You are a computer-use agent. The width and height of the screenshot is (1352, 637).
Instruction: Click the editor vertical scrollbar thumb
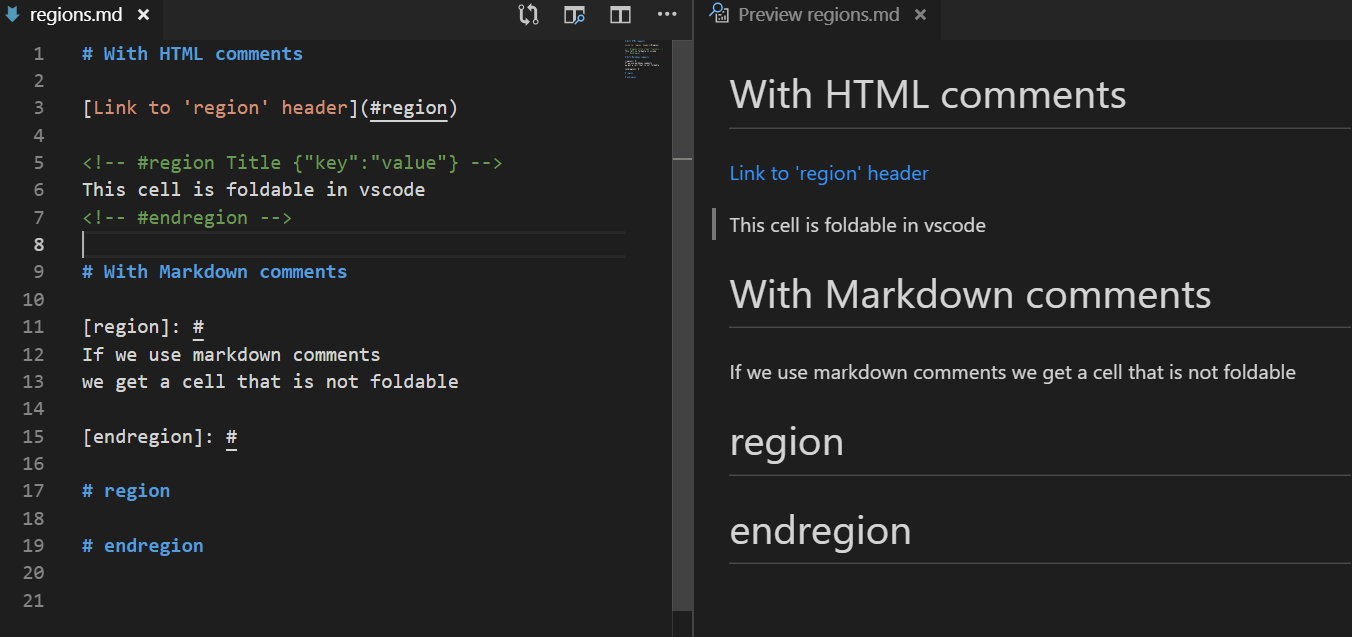click(682, 326)
